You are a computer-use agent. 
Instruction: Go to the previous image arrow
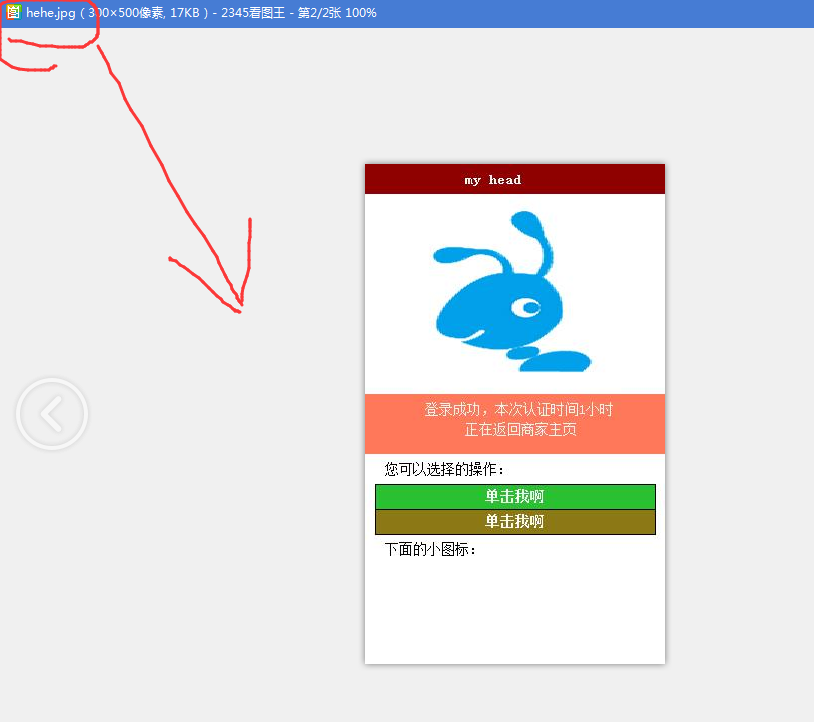(x=52, y=414)
